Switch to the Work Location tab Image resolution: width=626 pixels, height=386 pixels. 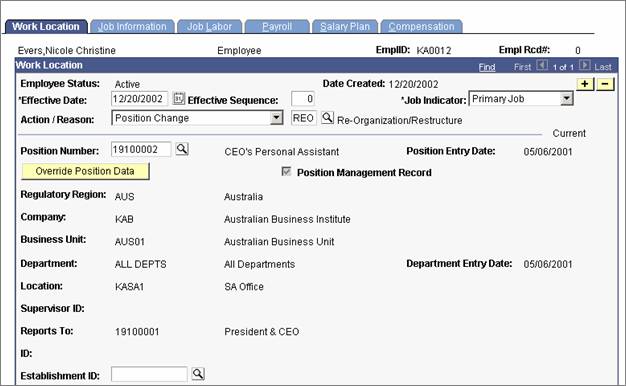click(46, 27)
